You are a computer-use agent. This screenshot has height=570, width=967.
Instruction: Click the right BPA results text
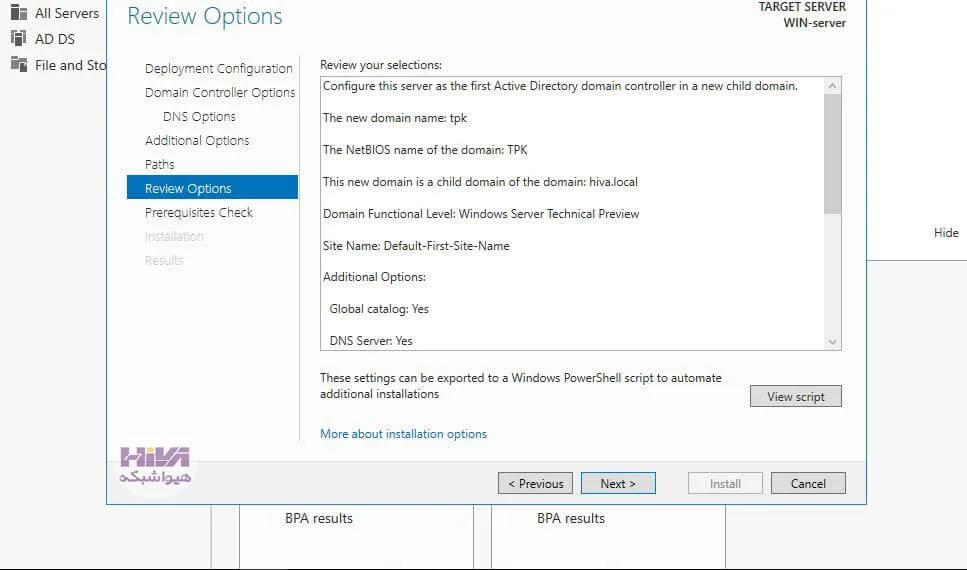[570, 519]
